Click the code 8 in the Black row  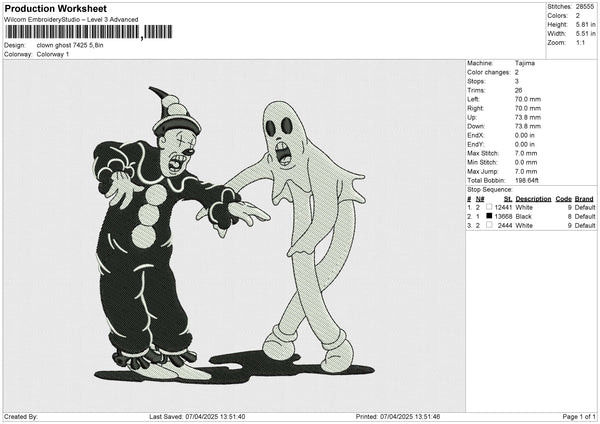click(x=569, y=217)
